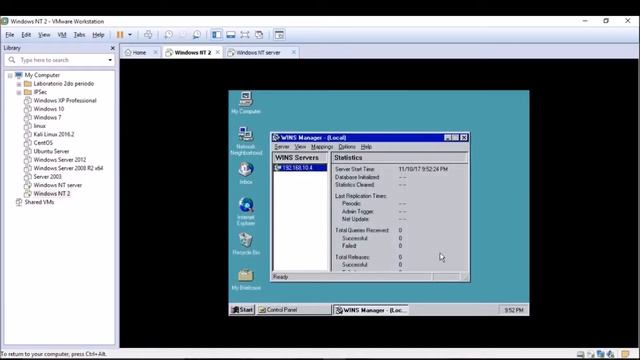The image size is (640, 360).
Task: Toggle the thumbnail bar view icon
Action: click(x=231, y=35)
